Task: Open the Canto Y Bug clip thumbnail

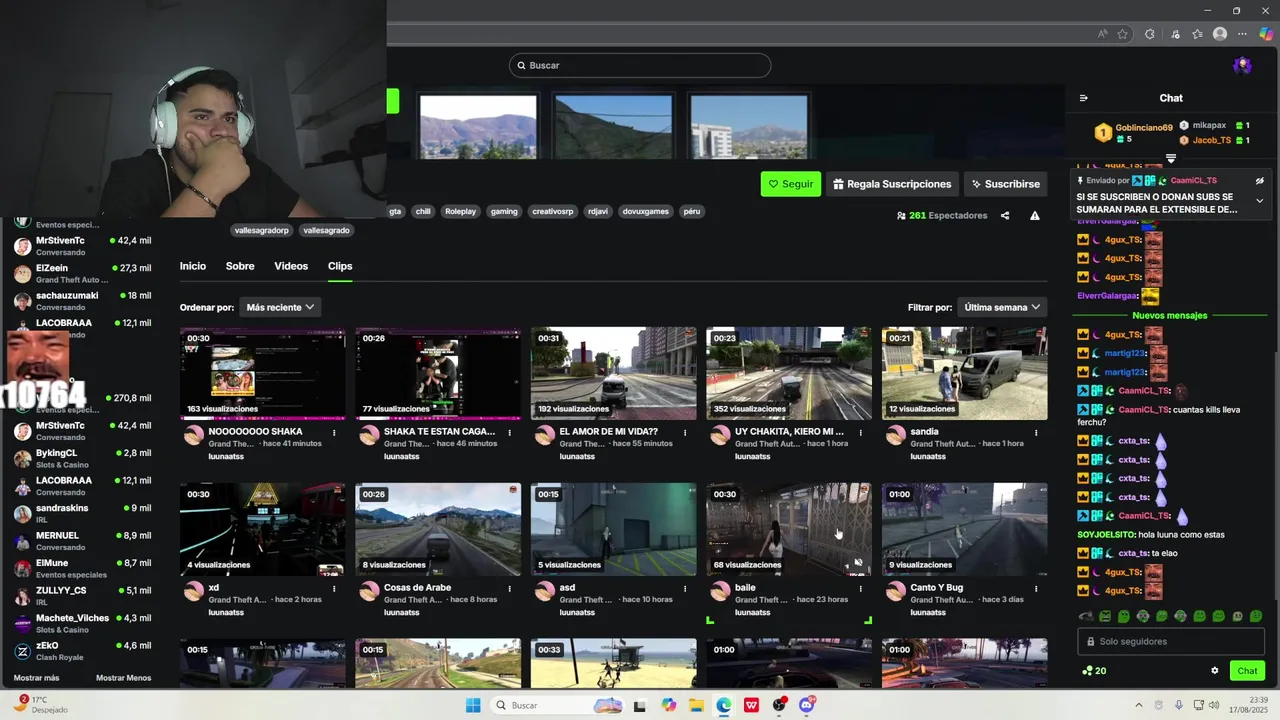Action: [964, 529]
